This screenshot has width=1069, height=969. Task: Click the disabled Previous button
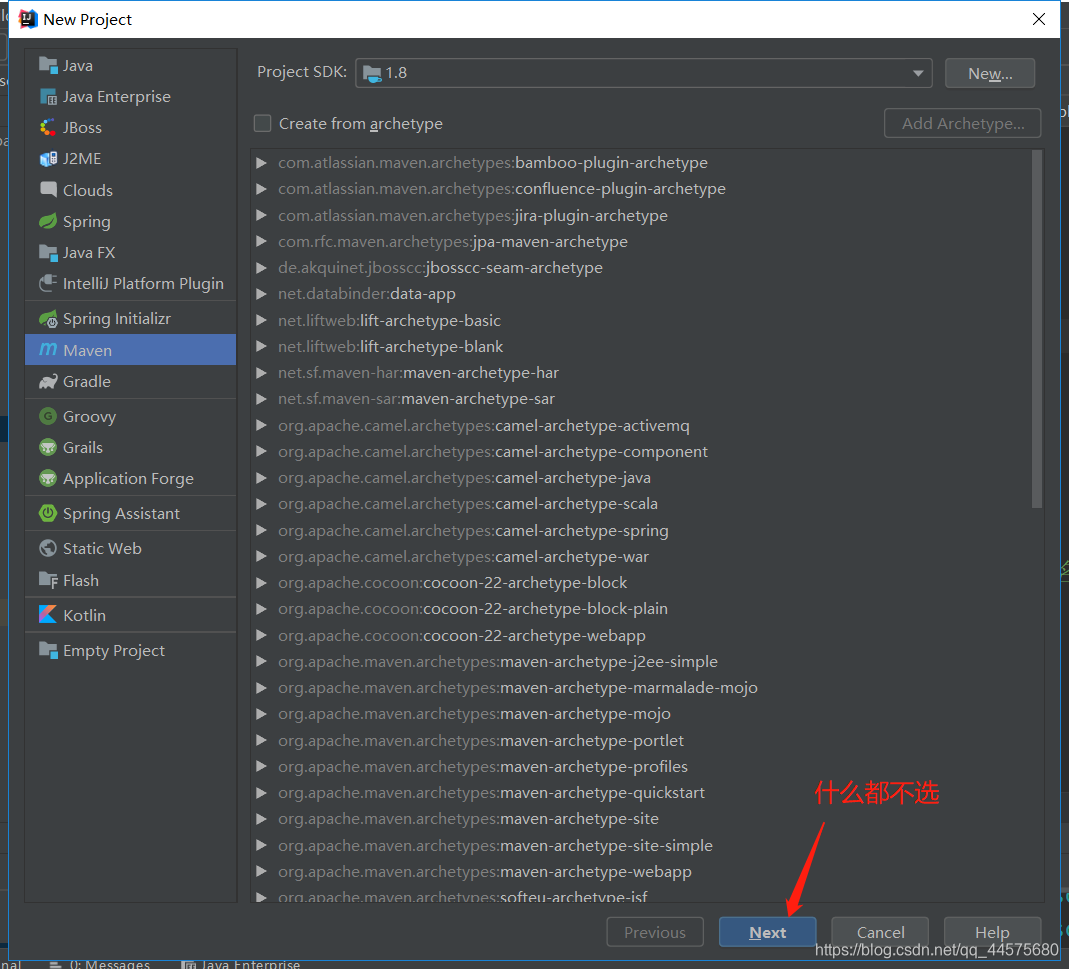[x=655, y=931]
